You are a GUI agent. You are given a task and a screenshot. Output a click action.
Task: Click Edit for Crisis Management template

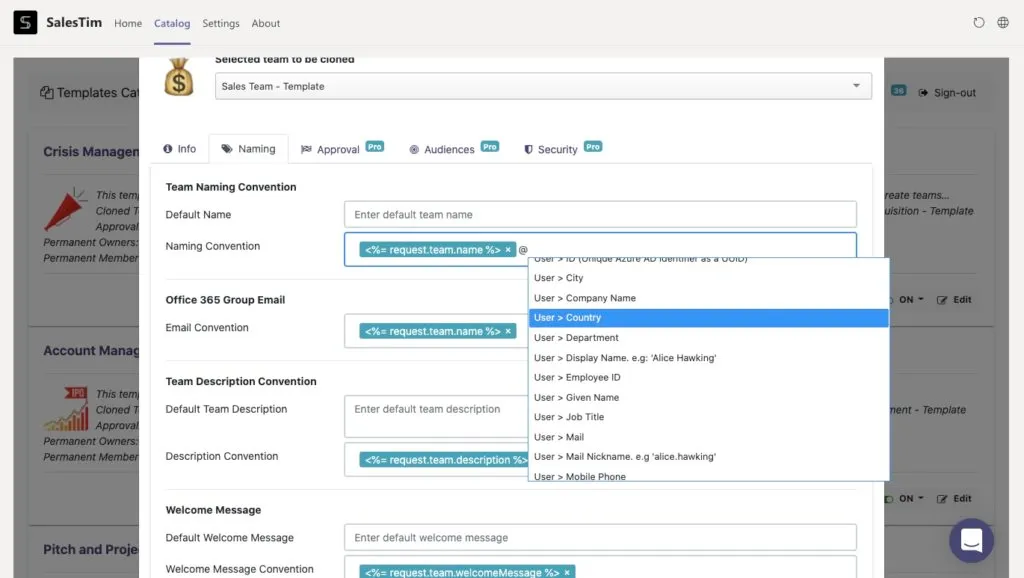point(954,300)
